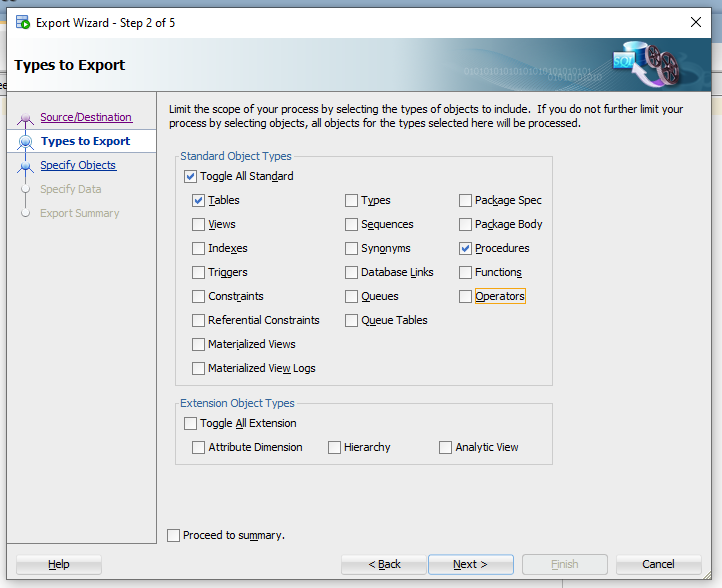The image size is (722, 588).
Task: Check the Queue Tables option
Action: (351, 320)
